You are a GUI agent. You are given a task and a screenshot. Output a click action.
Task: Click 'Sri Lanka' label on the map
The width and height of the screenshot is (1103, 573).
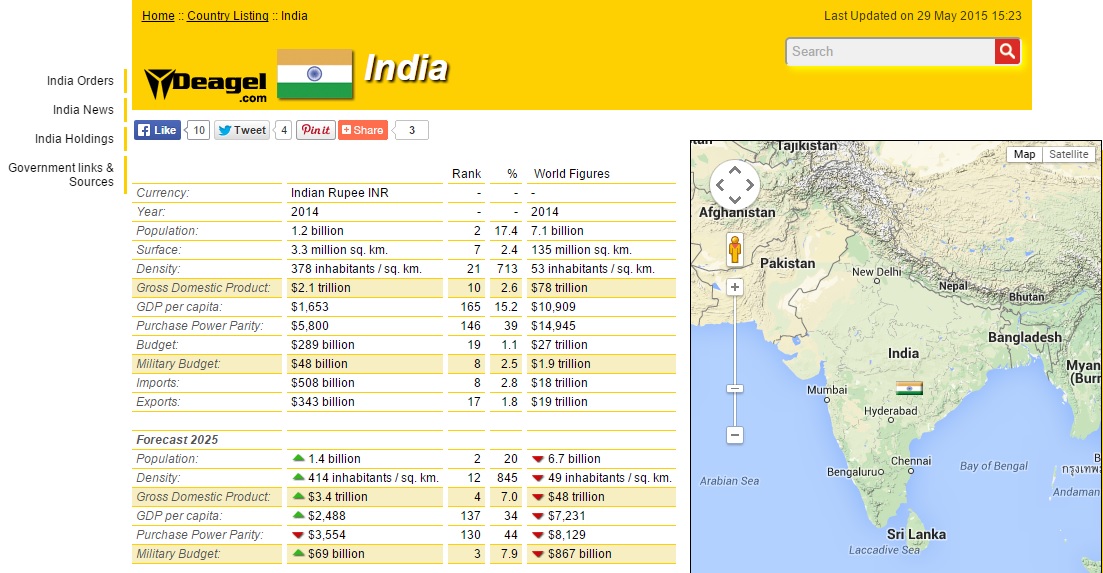(916, 534)
